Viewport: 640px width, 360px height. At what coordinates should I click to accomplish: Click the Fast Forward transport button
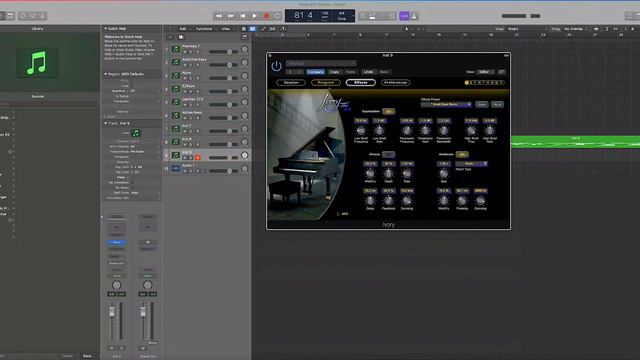pos(231,16)
